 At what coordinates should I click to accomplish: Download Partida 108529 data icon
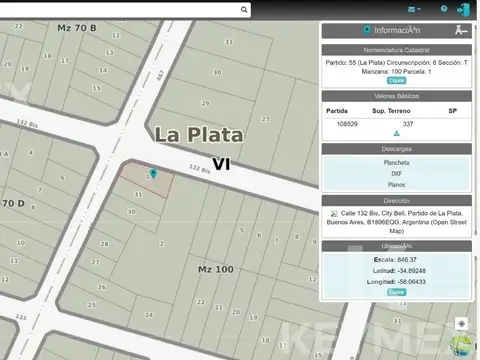click(x=396, y=134)
